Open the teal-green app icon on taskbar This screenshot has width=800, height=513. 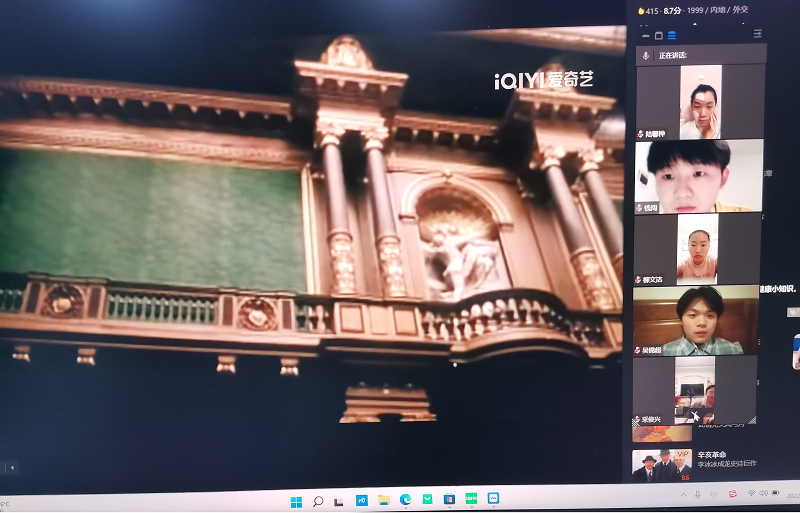coord(428,499)
